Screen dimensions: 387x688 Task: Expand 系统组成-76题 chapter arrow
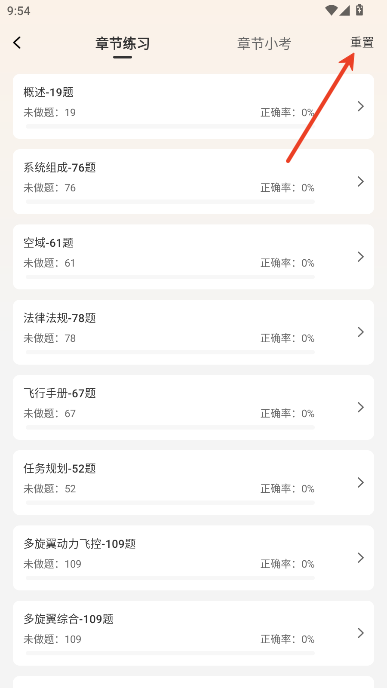click(x=361, y=181)
